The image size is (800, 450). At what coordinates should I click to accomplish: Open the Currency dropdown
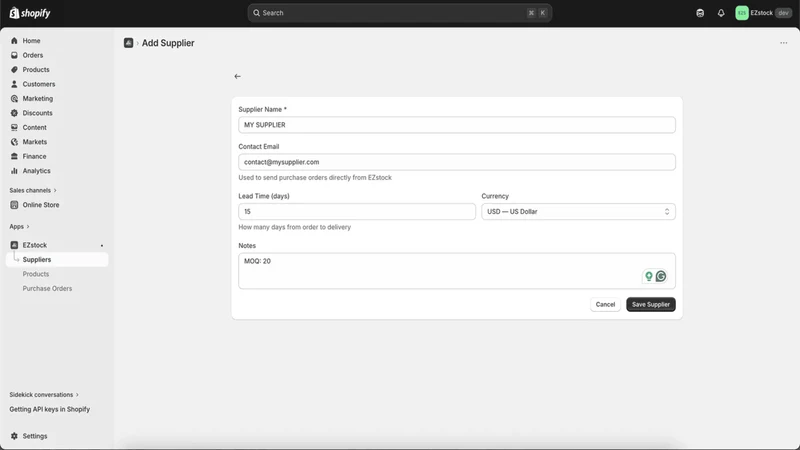(x=578, y=212)
